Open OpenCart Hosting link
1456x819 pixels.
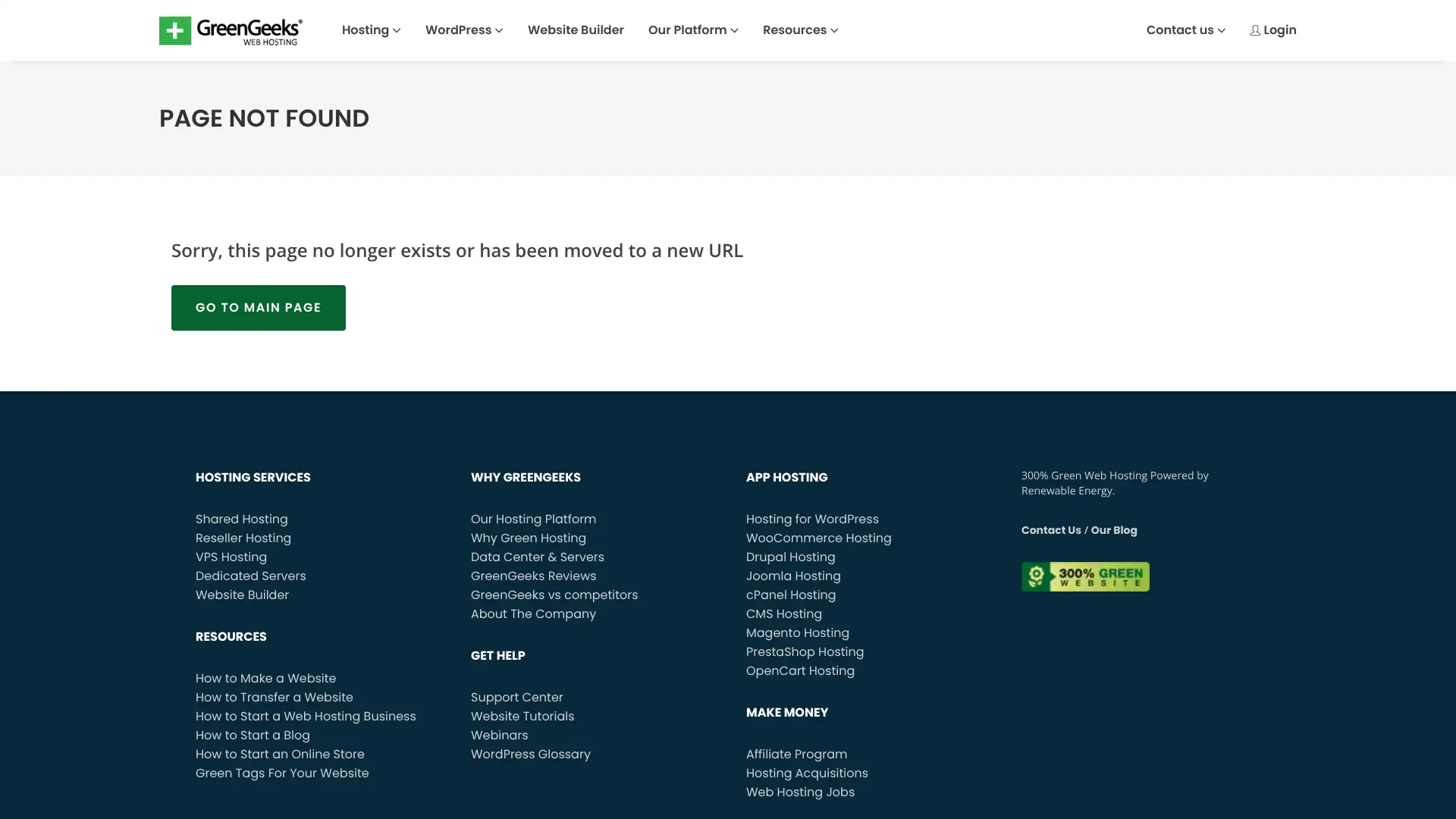(800, 671)
